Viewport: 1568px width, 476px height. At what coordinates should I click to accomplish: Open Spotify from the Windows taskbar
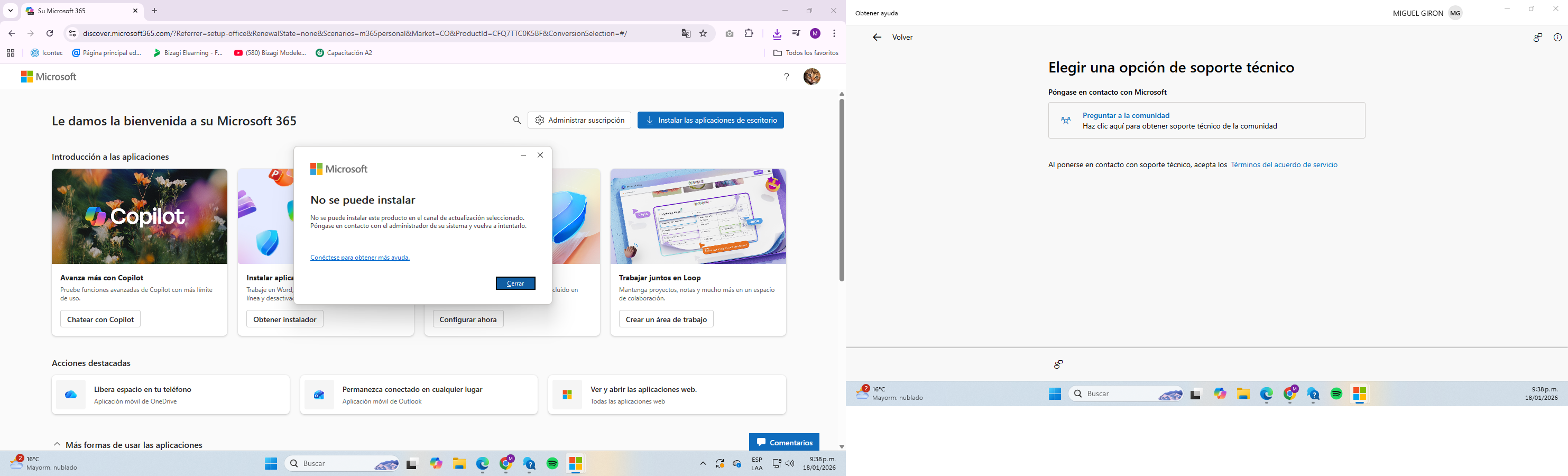(552, 463)
